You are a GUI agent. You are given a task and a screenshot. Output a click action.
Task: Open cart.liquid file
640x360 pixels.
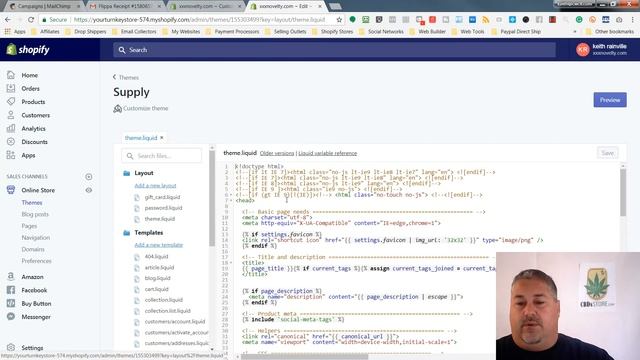[156, 289]
